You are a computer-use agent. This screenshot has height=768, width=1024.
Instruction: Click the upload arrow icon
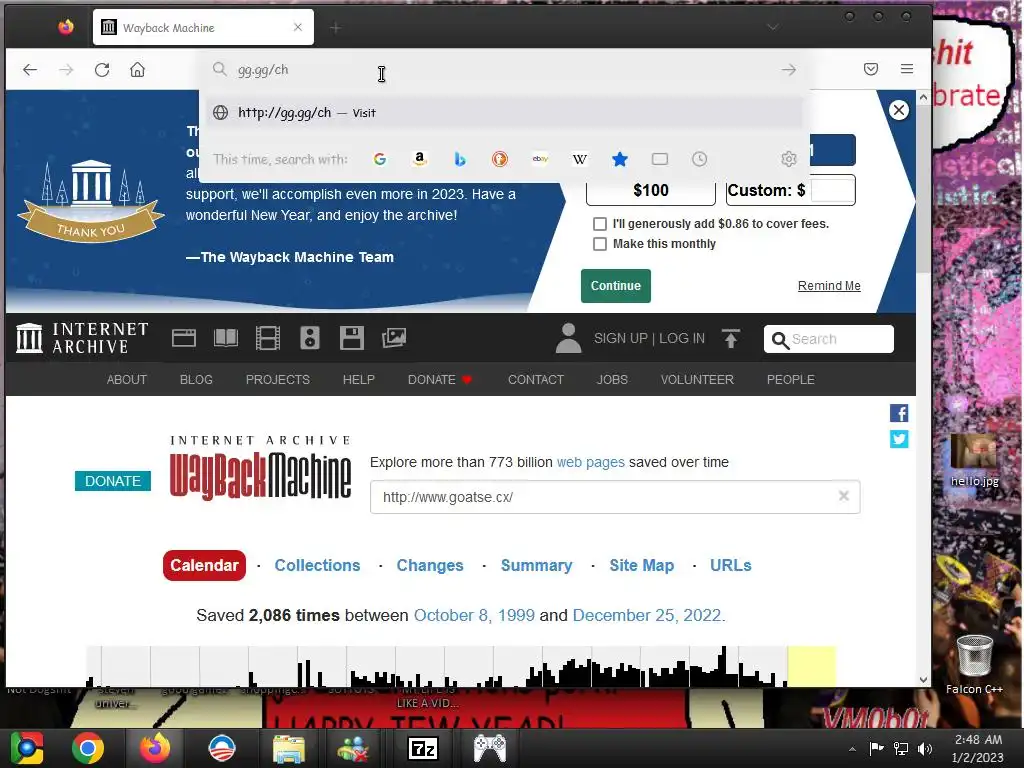tap(731, 338)
